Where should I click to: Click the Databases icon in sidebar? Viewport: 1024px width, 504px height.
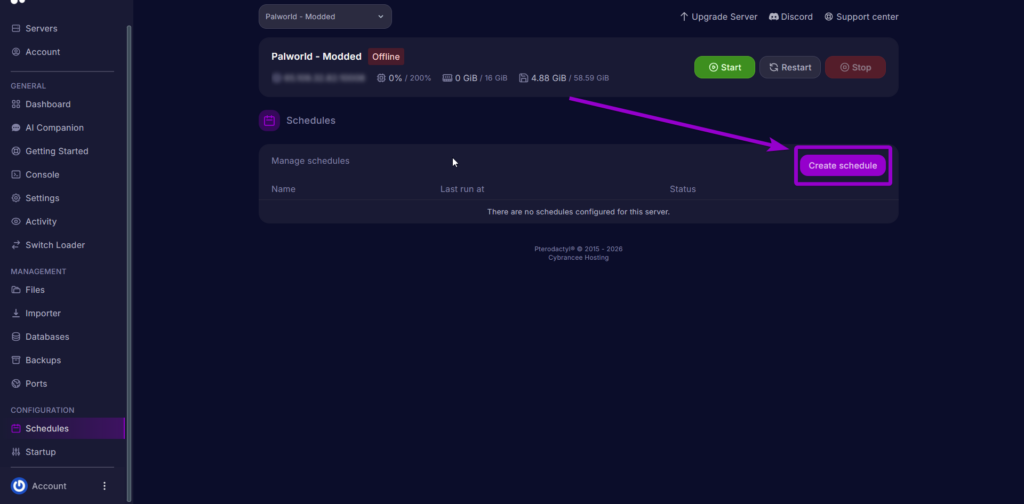pyautogui.click(x=16, y=337)
